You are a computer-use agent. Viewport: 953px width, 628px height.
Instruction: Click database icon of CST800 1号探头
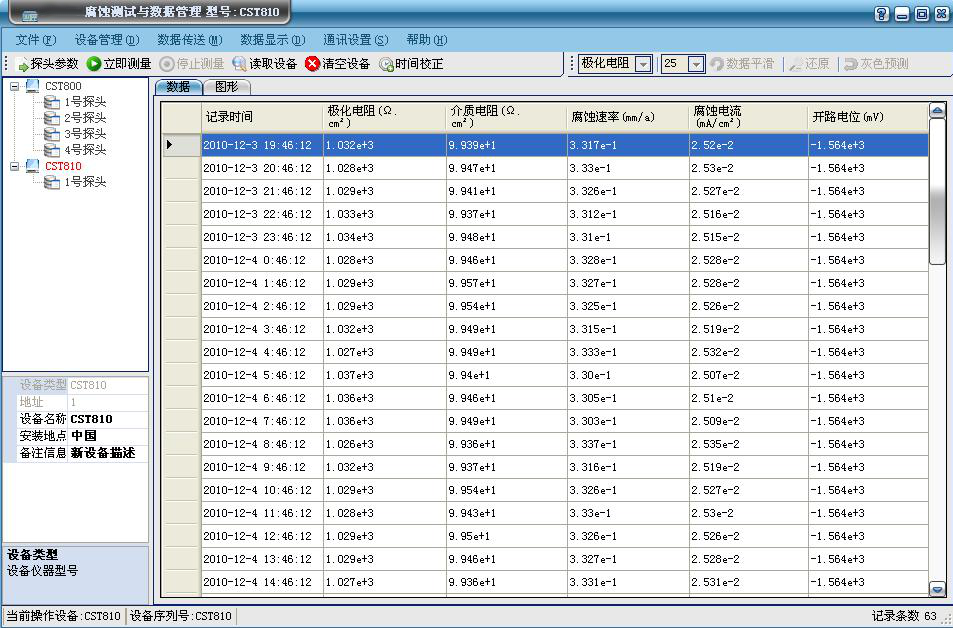point(52,102)
